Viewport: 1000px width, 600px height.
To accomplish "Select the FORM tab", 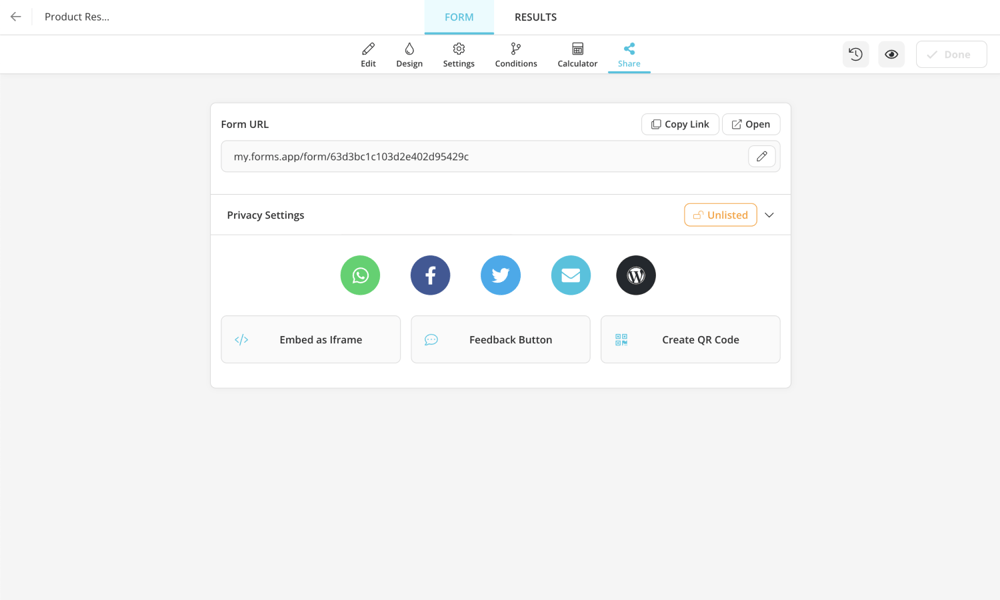I will tap(459, 17).
